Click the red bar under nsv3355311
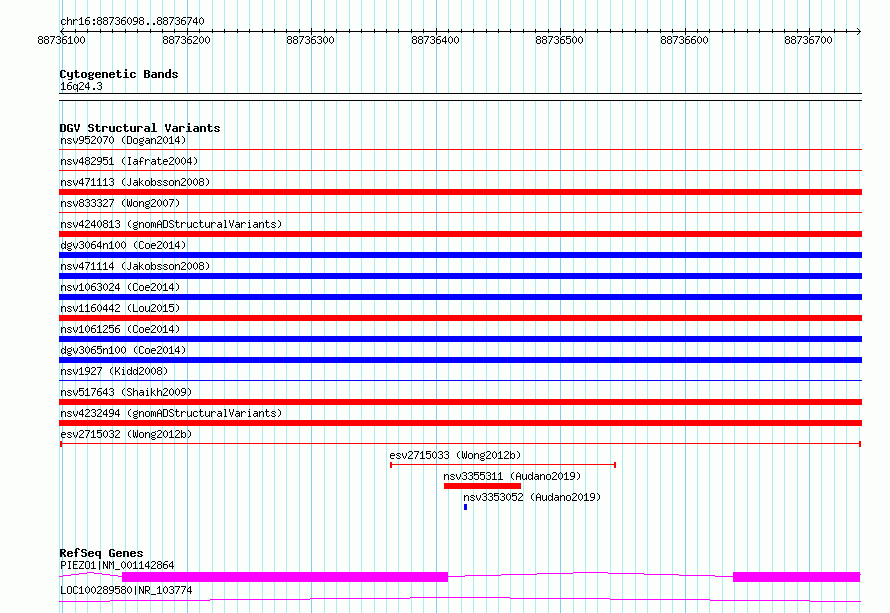The image size is (890, 613). tap(482, 486)
